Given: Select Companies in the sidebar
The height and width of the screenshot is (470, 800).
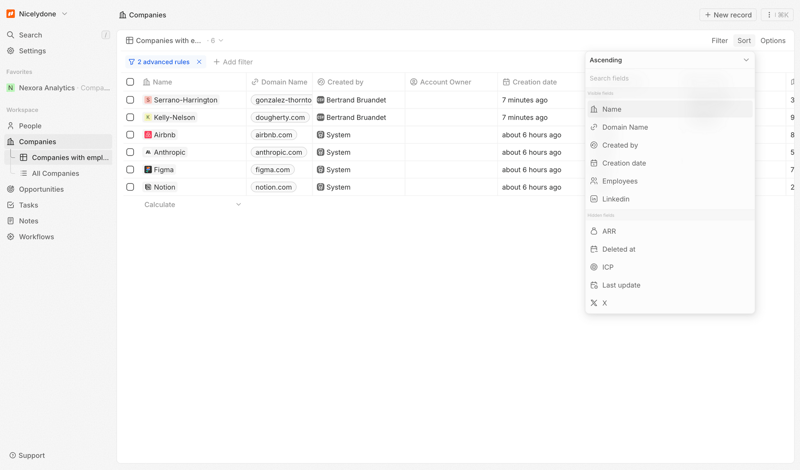Looking at the screenshot, I should 58,141.
